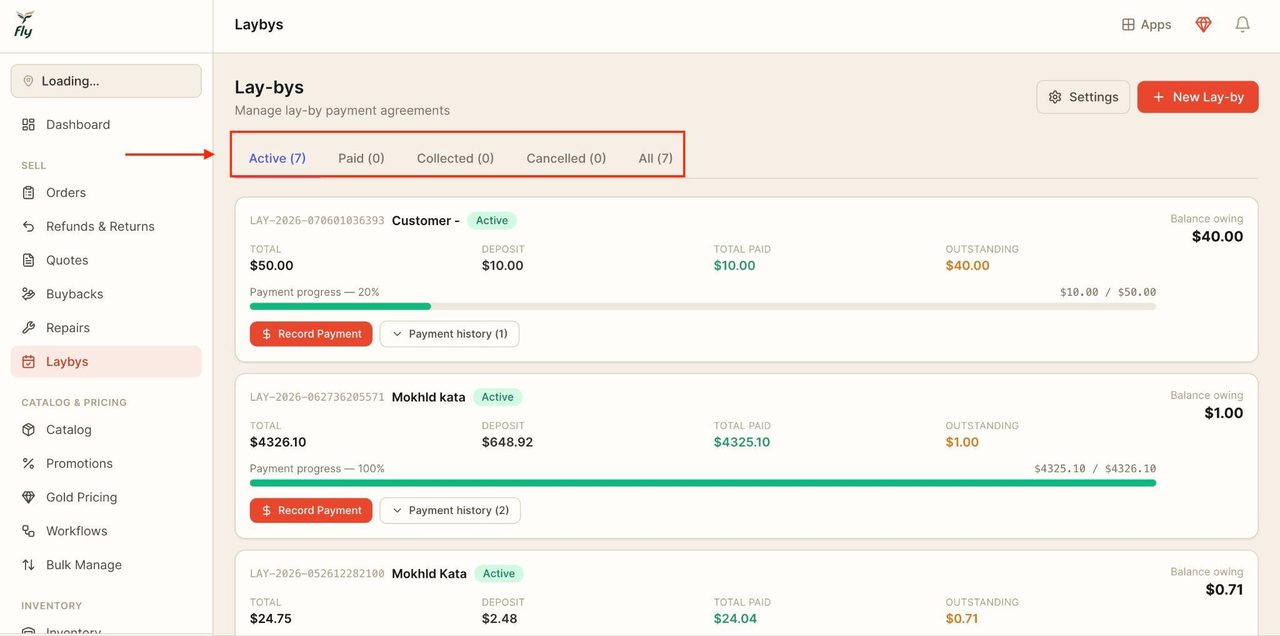Click the Quotes document icon

[x=29, y=261]
